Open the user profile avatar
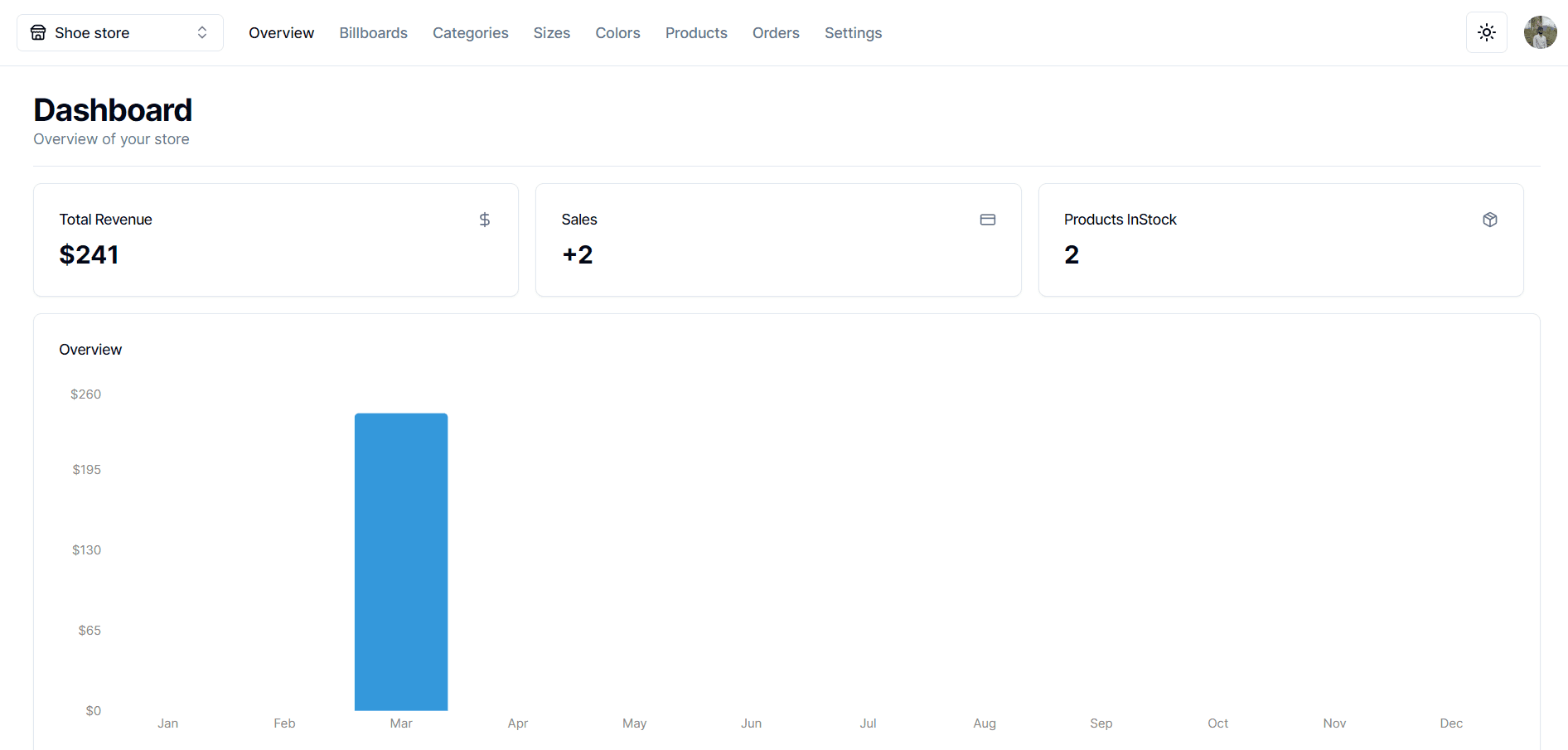 pos(1540,32)
